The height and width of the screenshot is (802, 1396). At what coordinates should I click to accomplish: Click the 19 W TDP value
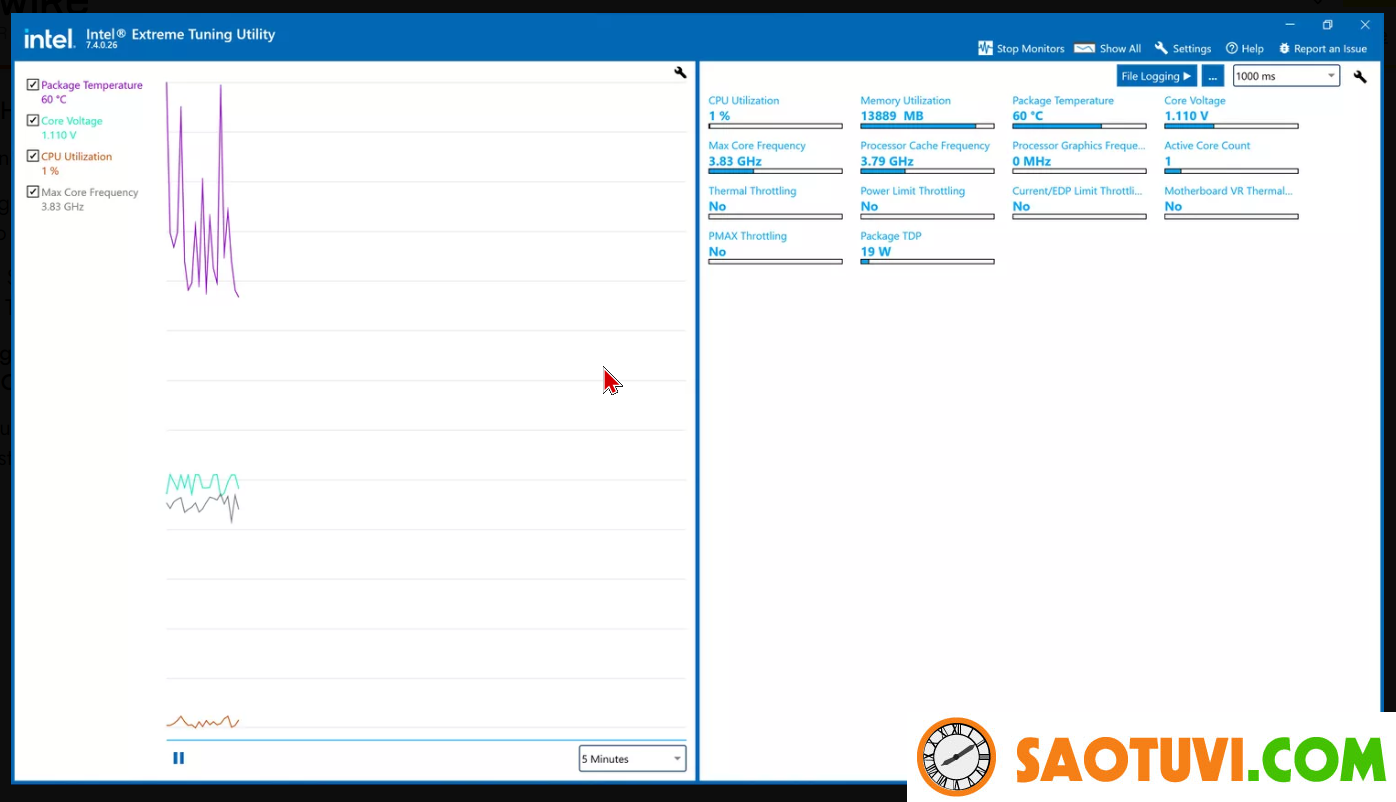point(876,252)
